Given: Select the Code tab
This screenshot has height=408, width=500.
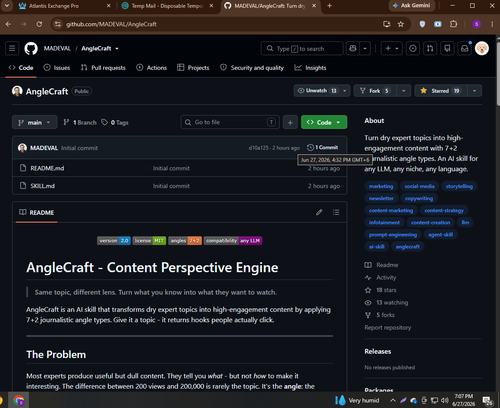Looking at the screenshot, I should pyautogui.click(x=21, y=68).
